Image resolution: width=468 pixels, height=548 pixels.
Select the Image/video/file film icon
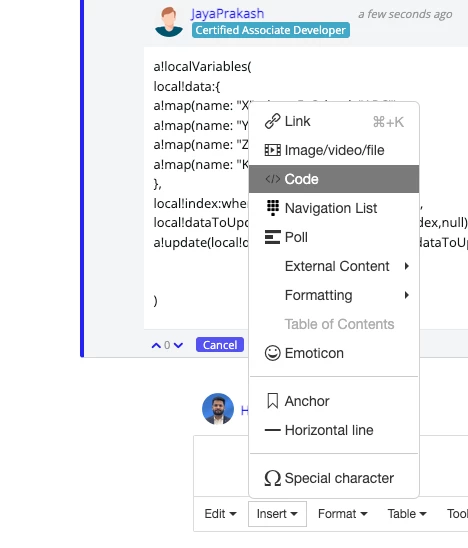point(272,150)
